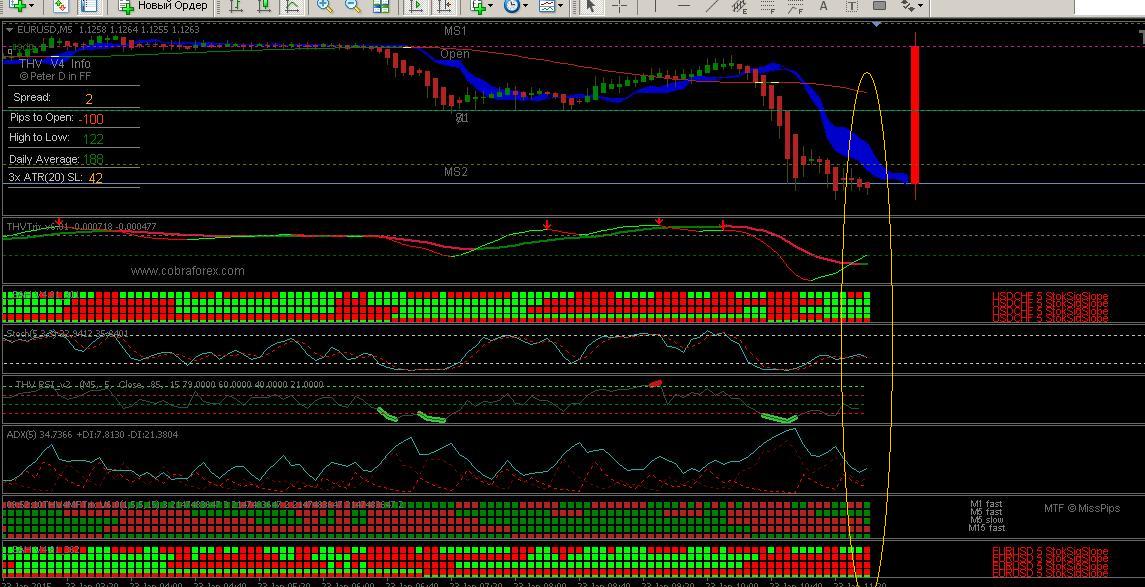
Task: Click the Arrows objects icon
Action: pyautogui.click(x=907, y=6)
